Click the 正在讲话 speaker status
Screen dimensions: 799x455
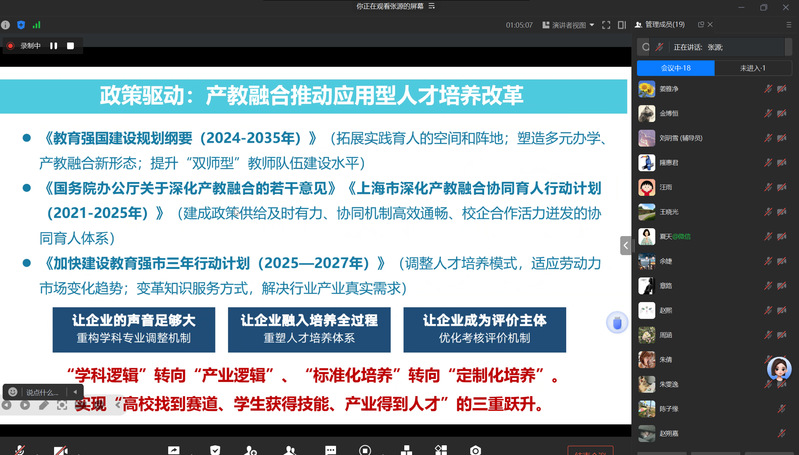point(698,47)
